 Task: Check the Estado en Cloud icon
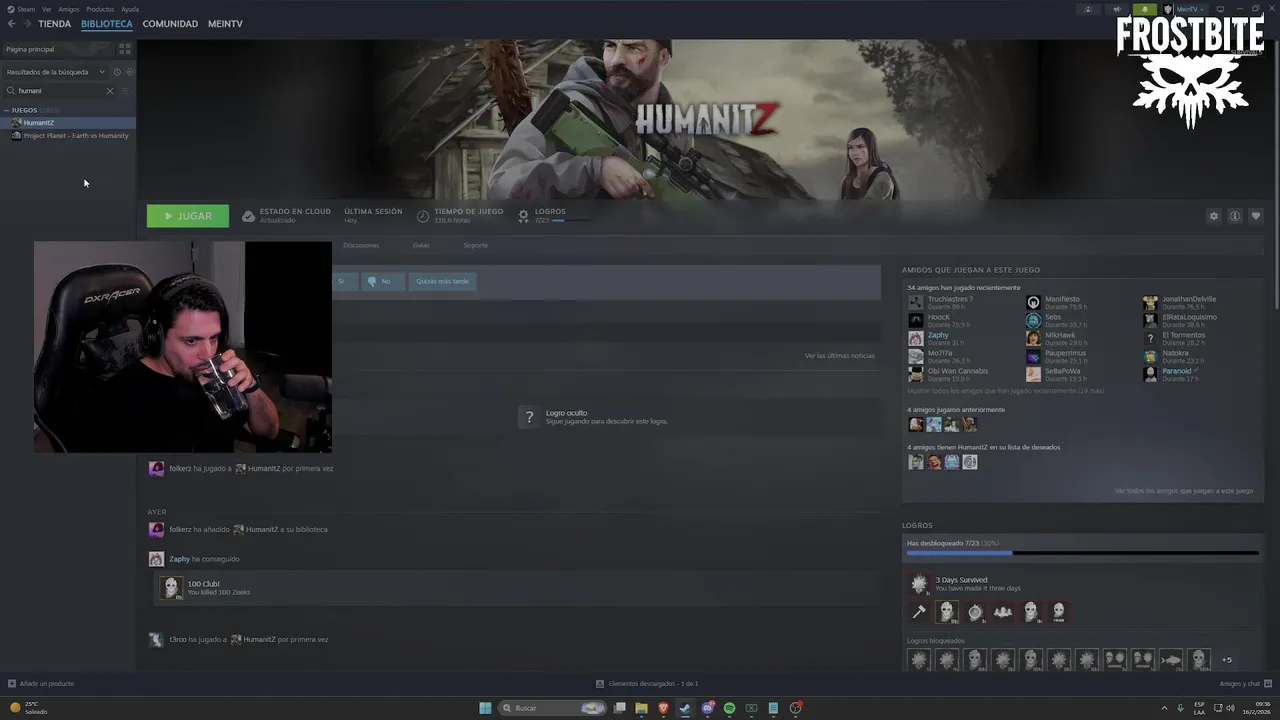pos(249,216)
